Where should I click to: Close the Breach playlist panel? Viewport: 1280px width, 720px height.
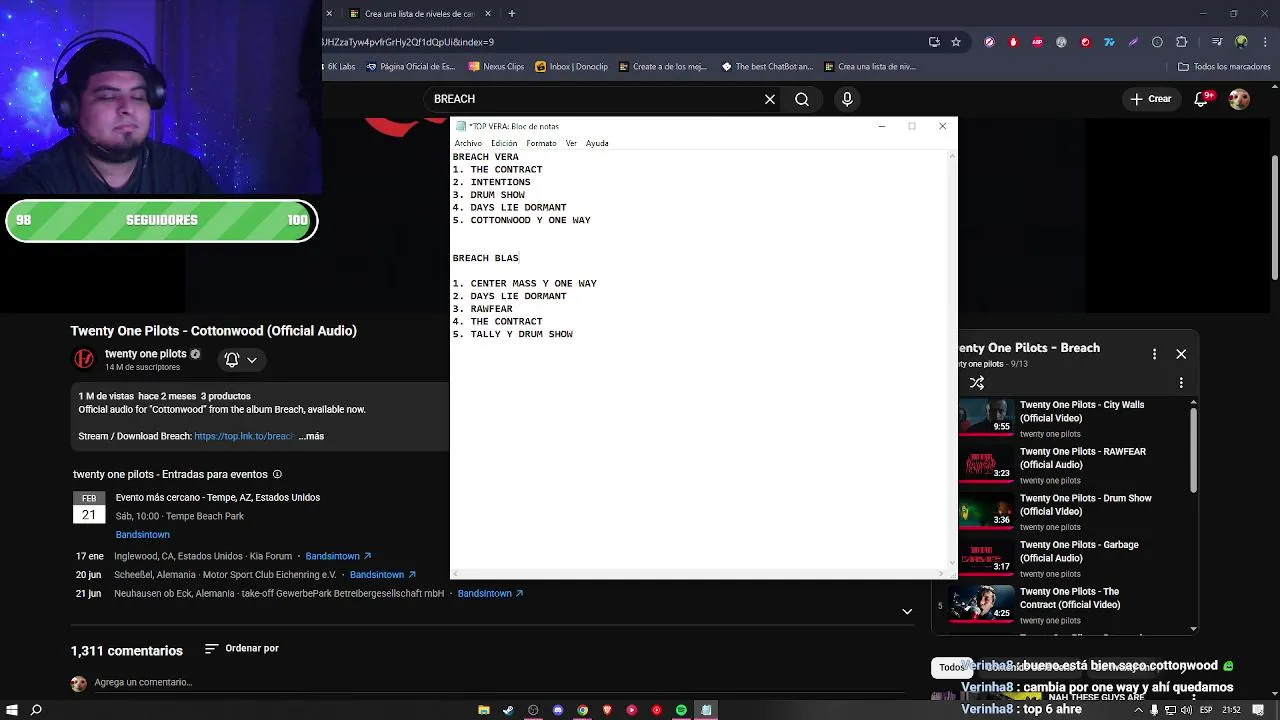[1181, 354]
